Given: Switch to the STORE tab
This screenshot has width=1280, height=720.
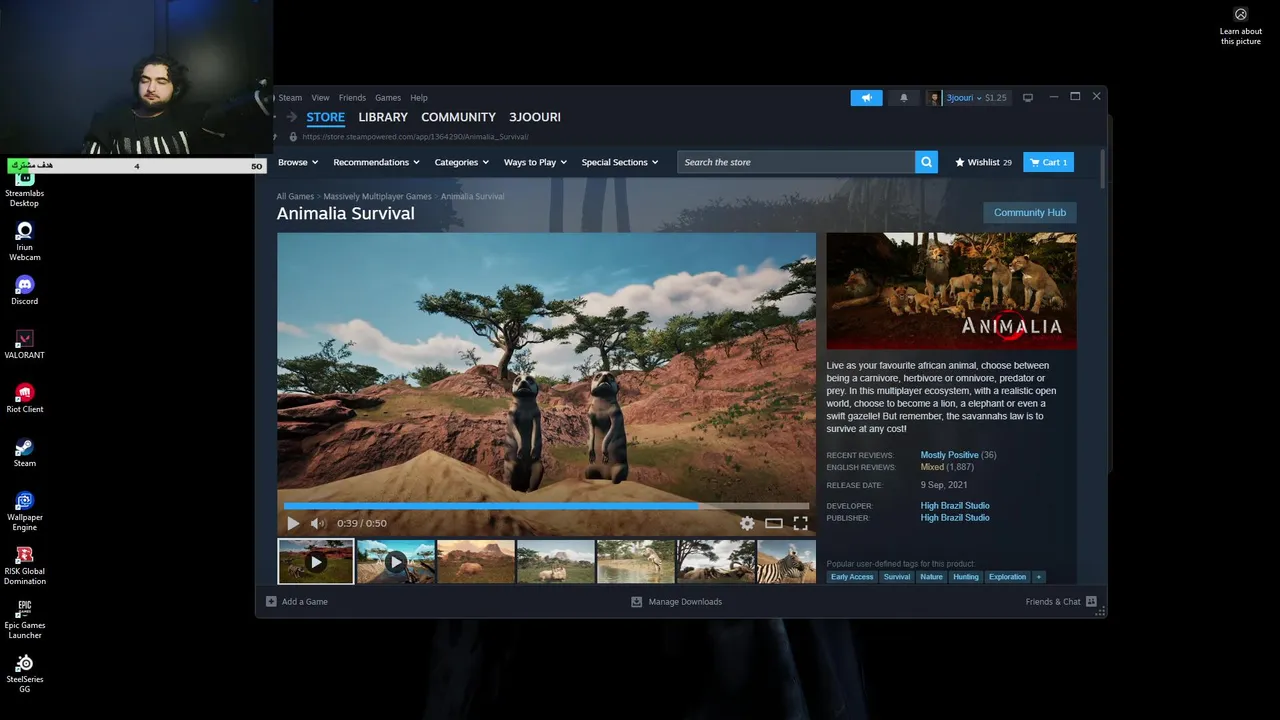Looking at the screenshot, I should point(325,117).
